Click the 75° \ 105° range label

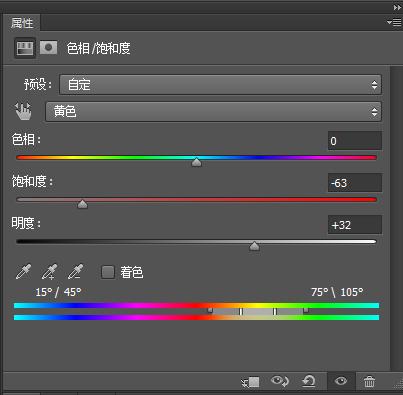click(337, 292)
